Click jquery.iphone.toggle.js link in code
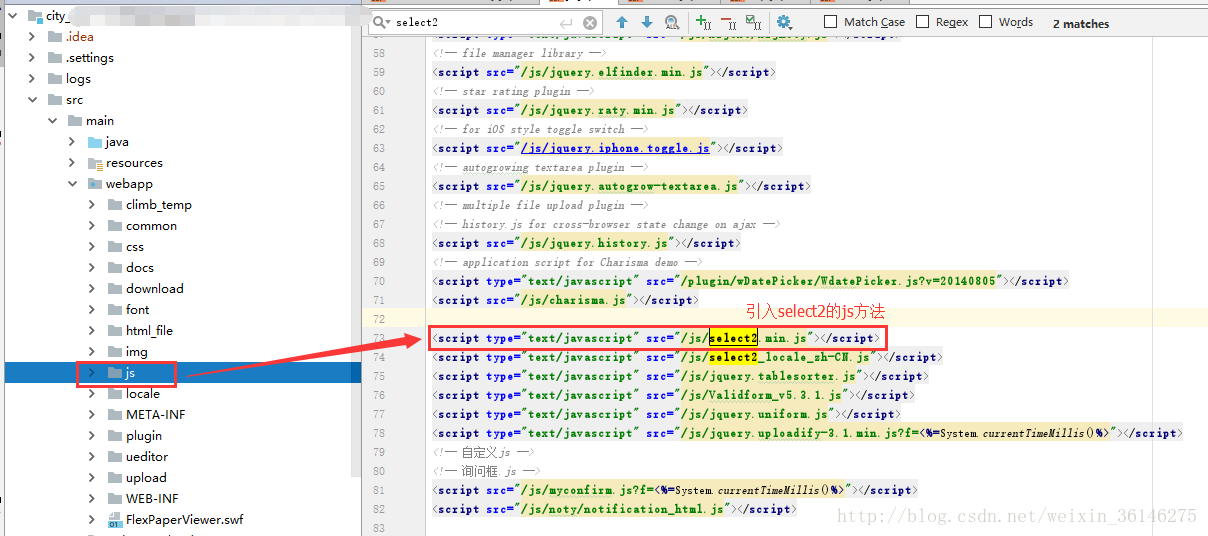The height and width of the screenshot is (536, 1208). point(615,148)
